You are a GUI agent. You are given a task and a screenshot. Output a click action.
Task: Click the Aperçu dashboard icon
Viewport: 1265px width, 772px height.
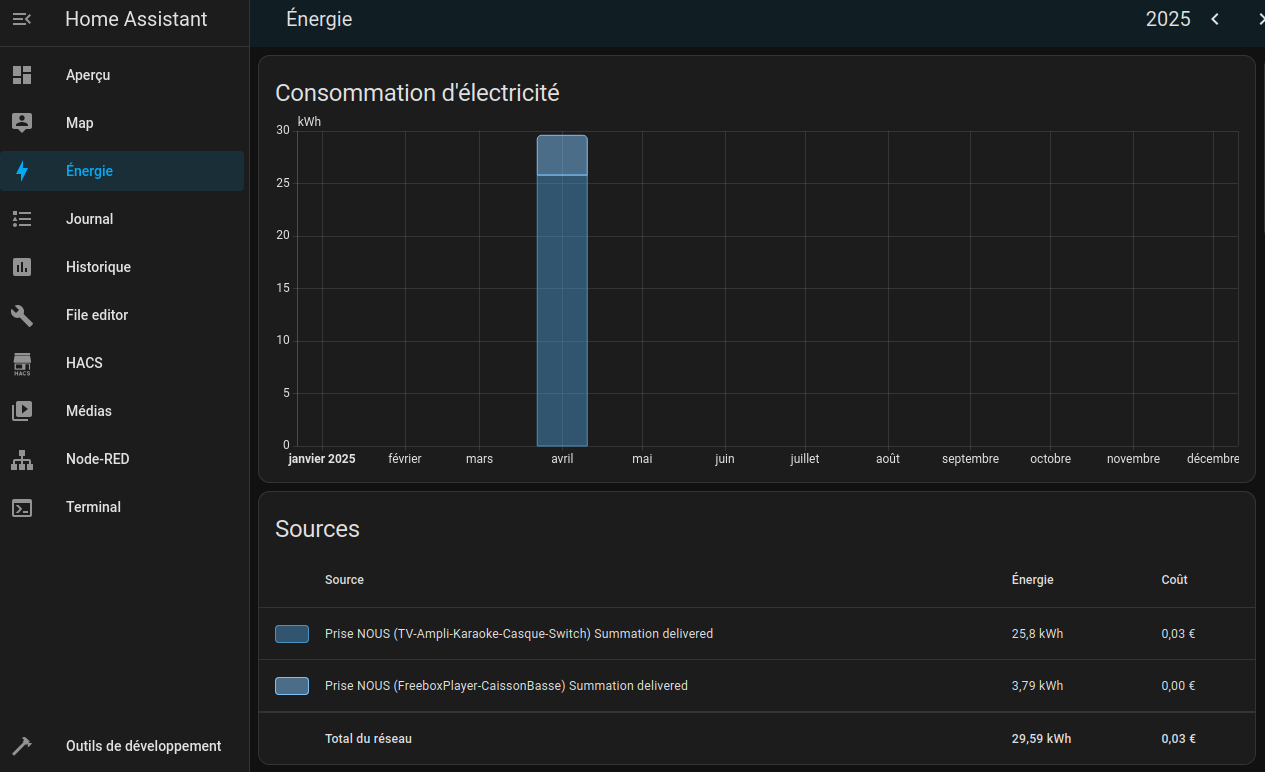click(22, 75)
